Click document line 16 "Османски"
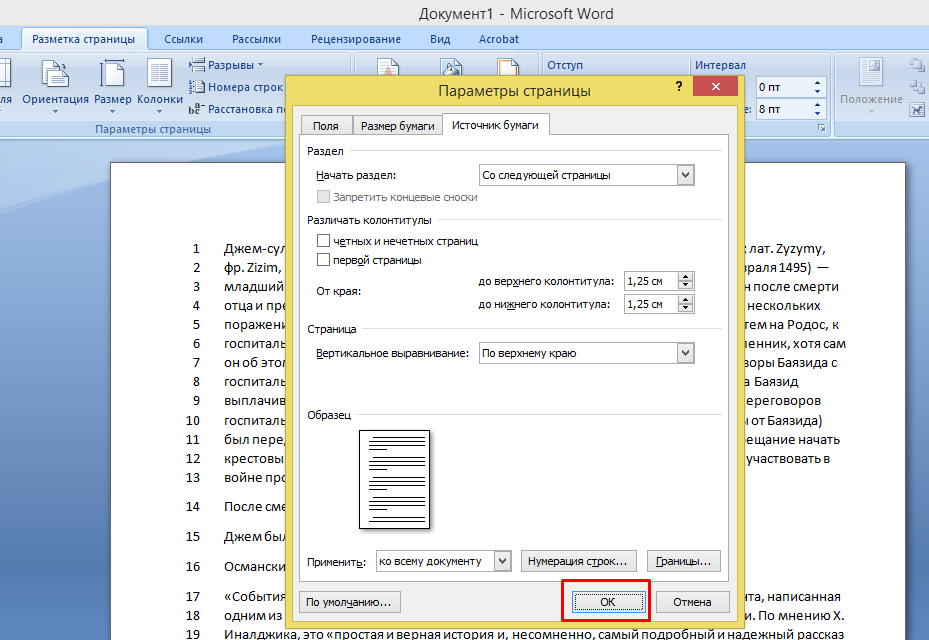 (x=255, y=567)
